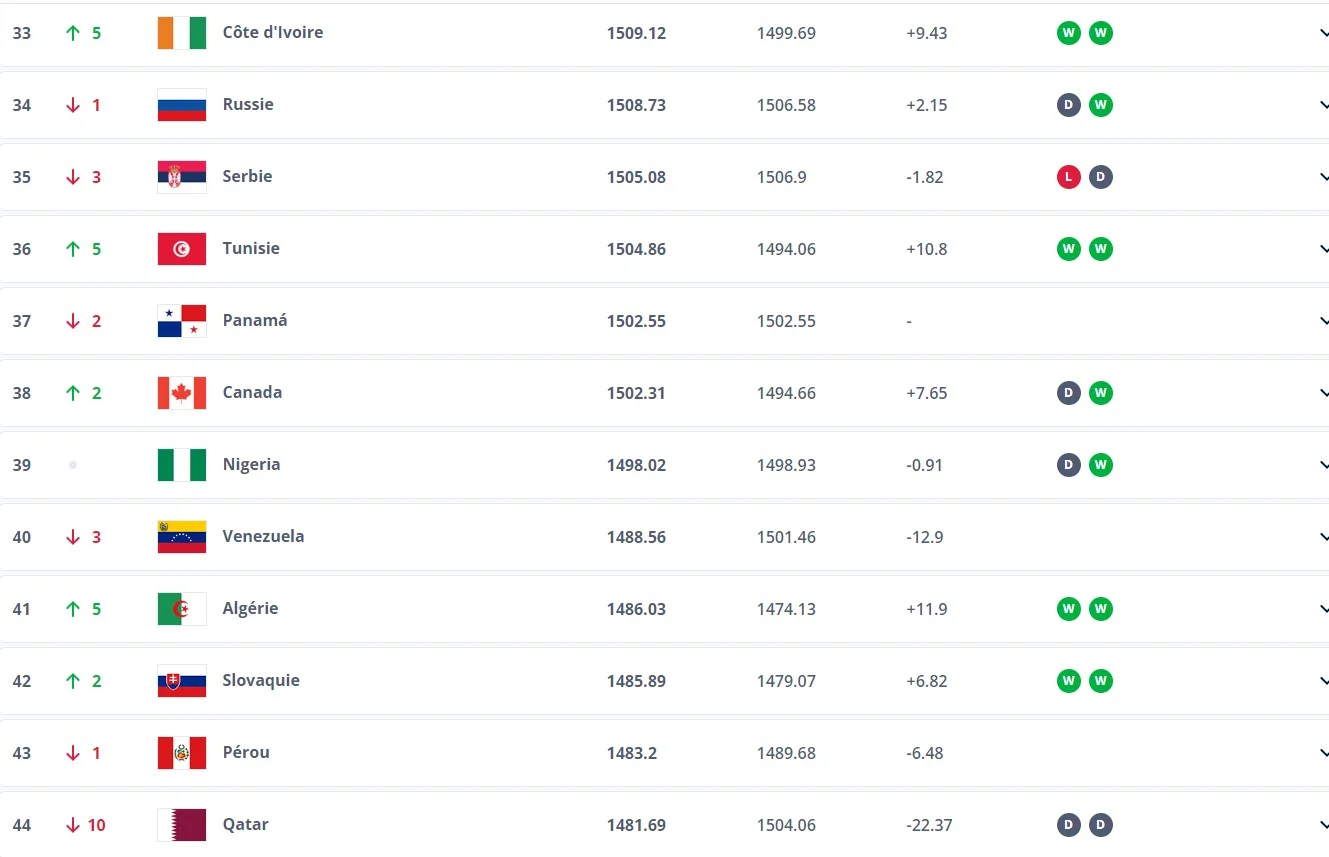Click the Tunisie flag icon
Image resolution: width=1329 pixels, height=857 pixels.
click(x=182, y=249)
